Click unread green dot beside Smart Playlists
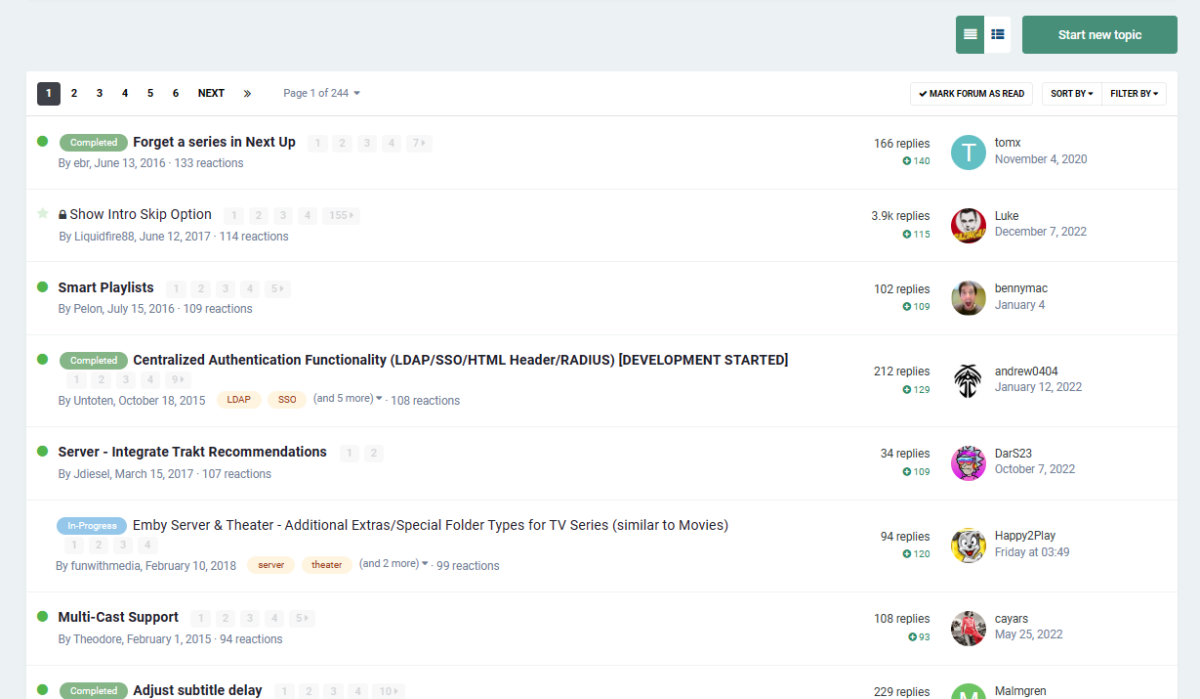The image size is (1200, 699). point(42,287)
